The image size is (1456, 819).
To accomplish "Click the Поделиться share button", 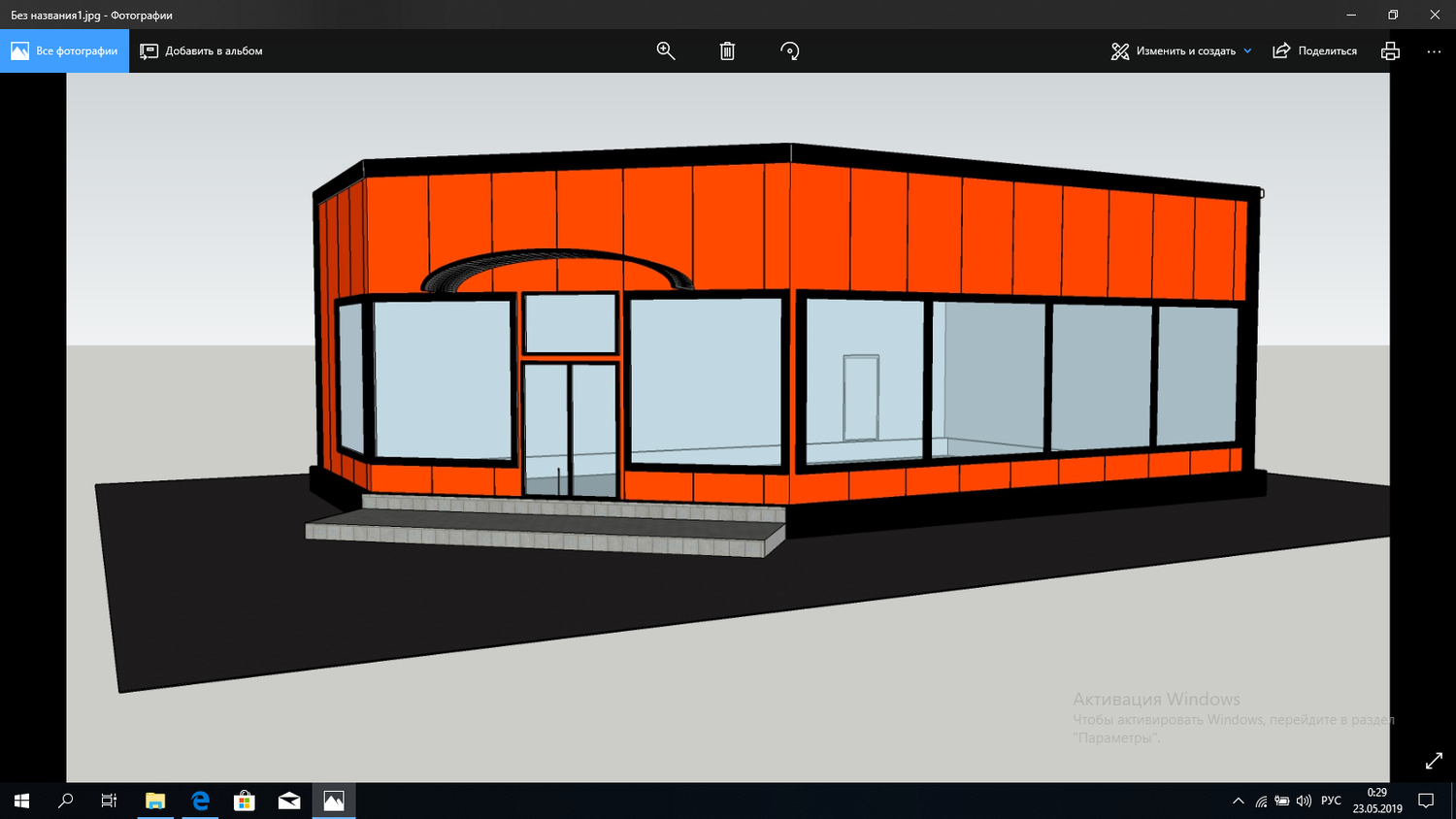I will (1314, 50).
